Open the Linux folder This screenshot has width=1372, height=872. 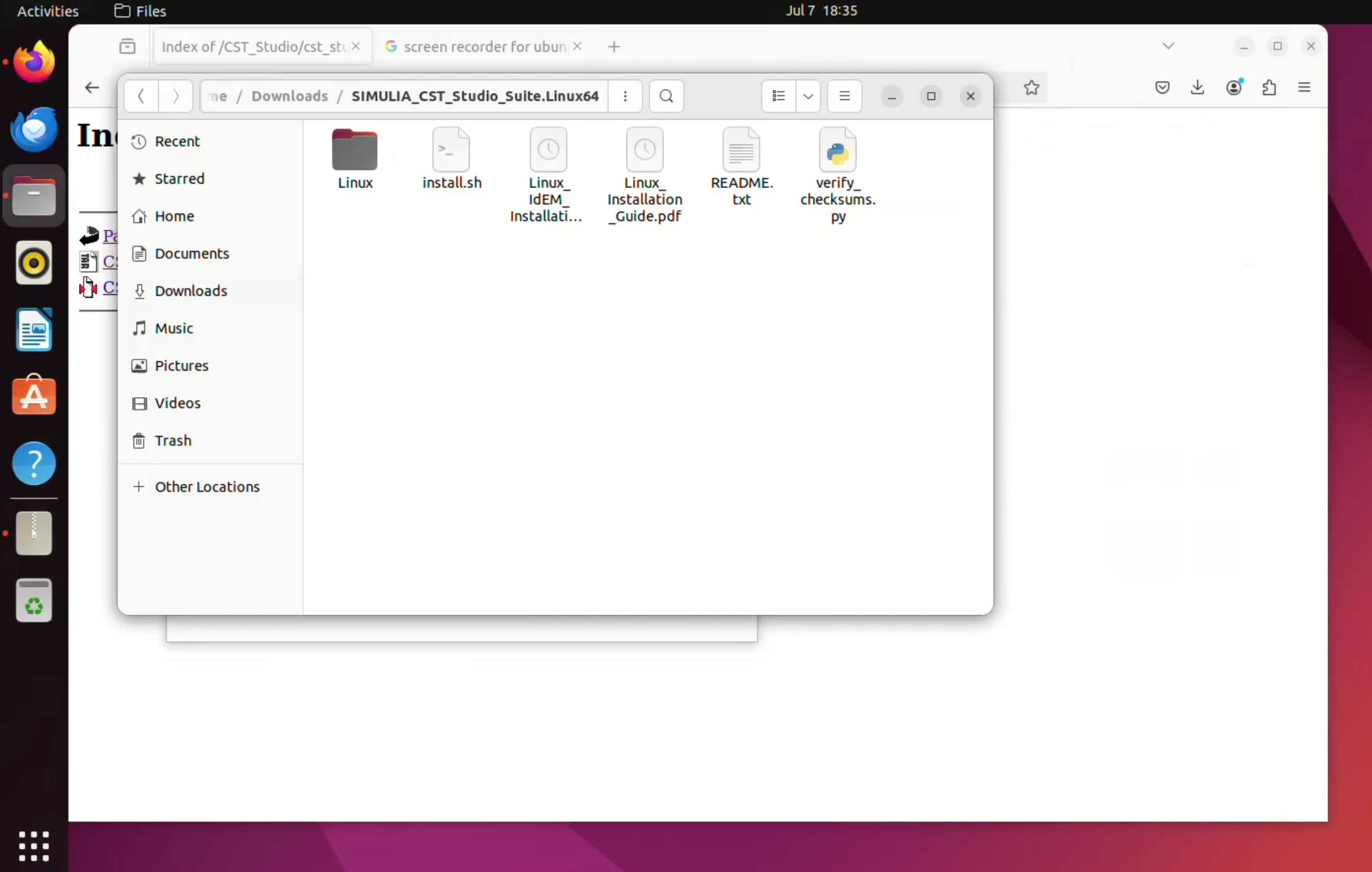coord(354,158)
